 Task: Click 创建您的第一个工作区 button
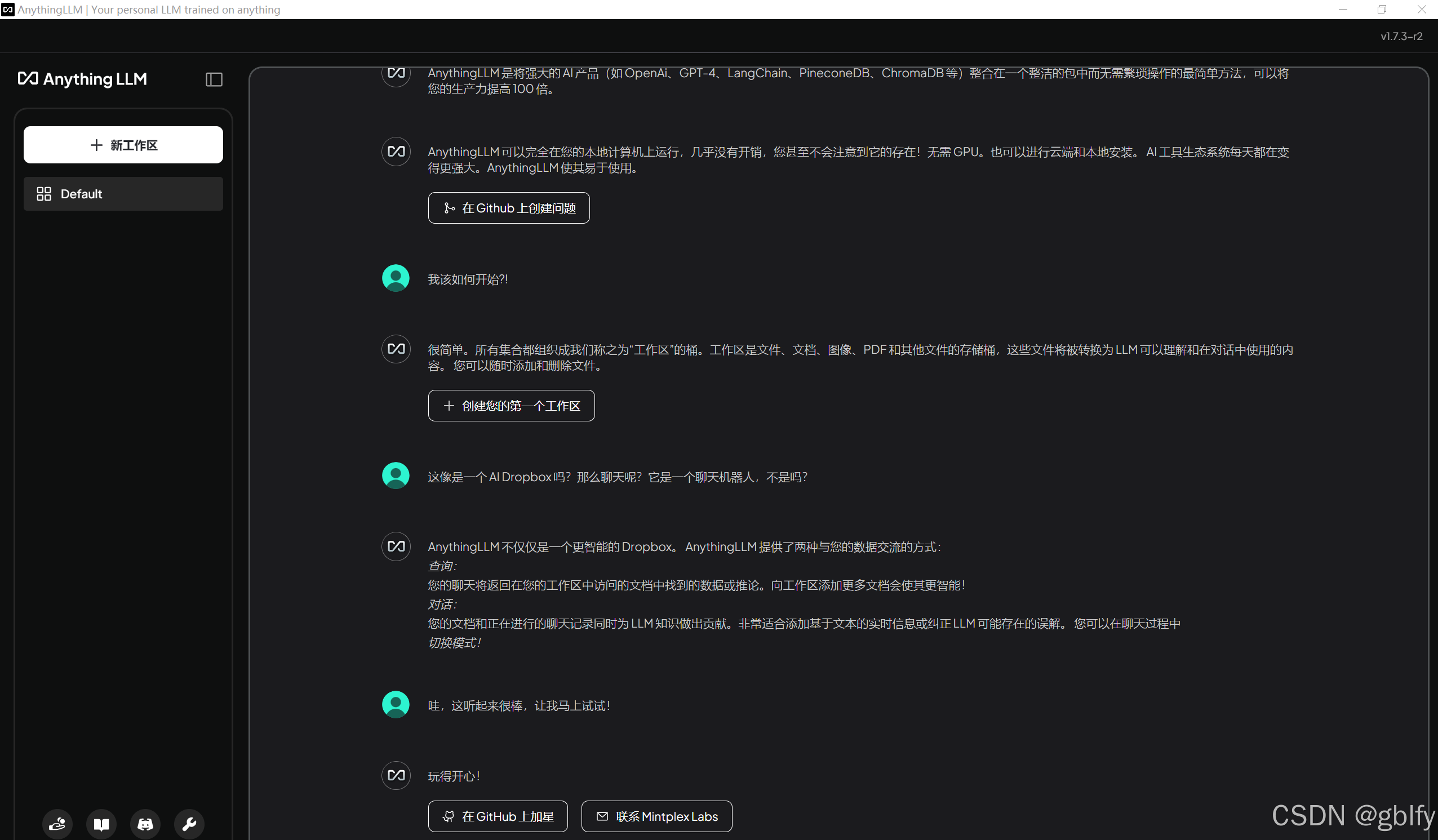click(x=511, y=406)
